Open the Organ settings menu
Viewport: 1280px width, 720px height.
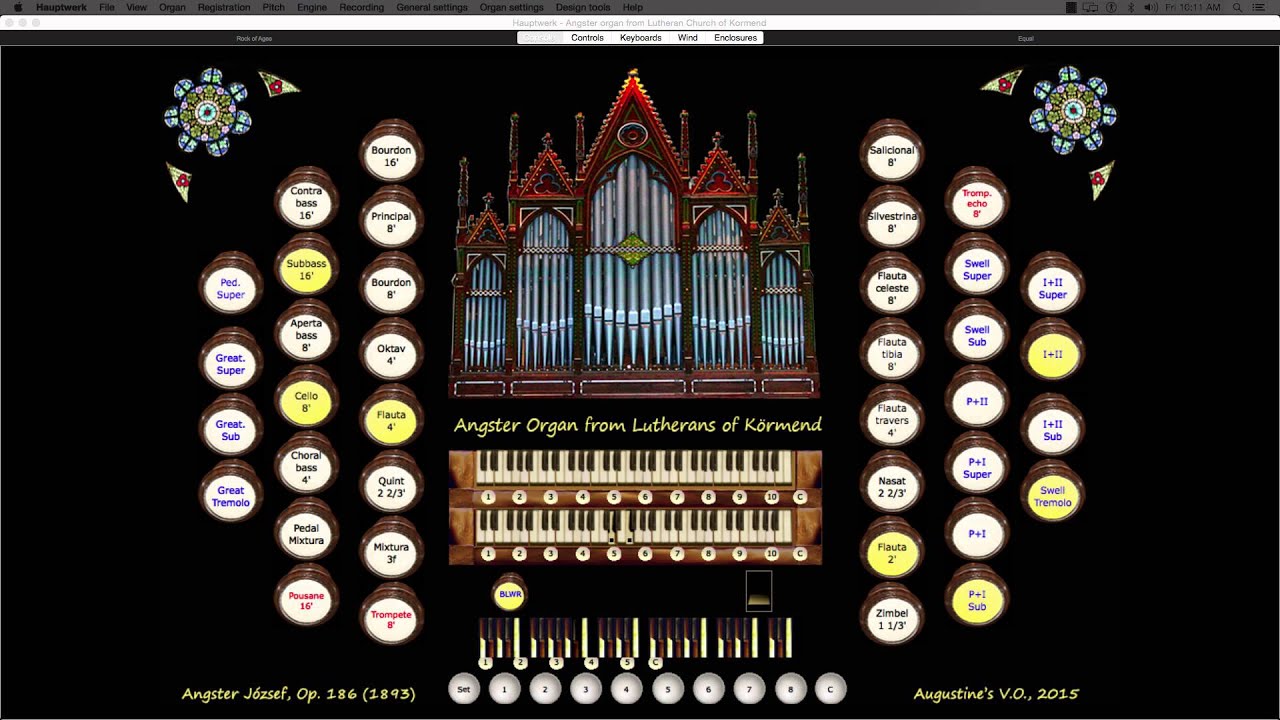coord(511,7)
